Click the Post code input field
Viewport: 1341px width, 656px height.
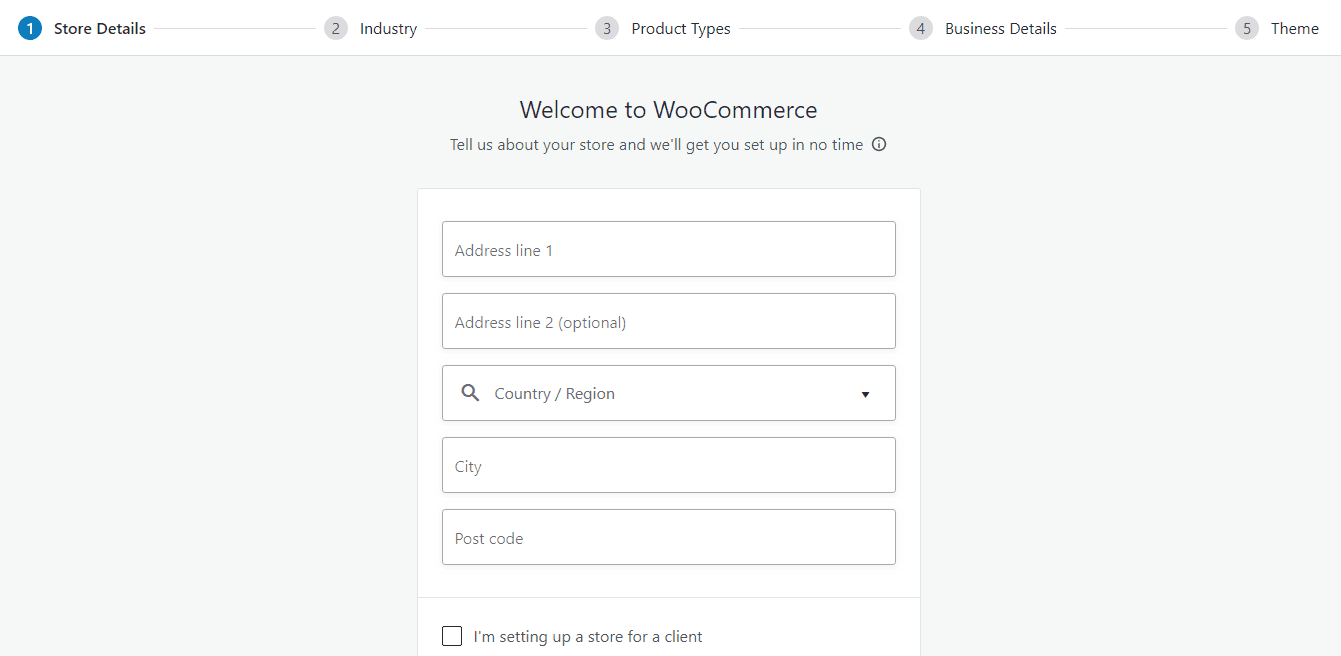[x=668, y=537]
